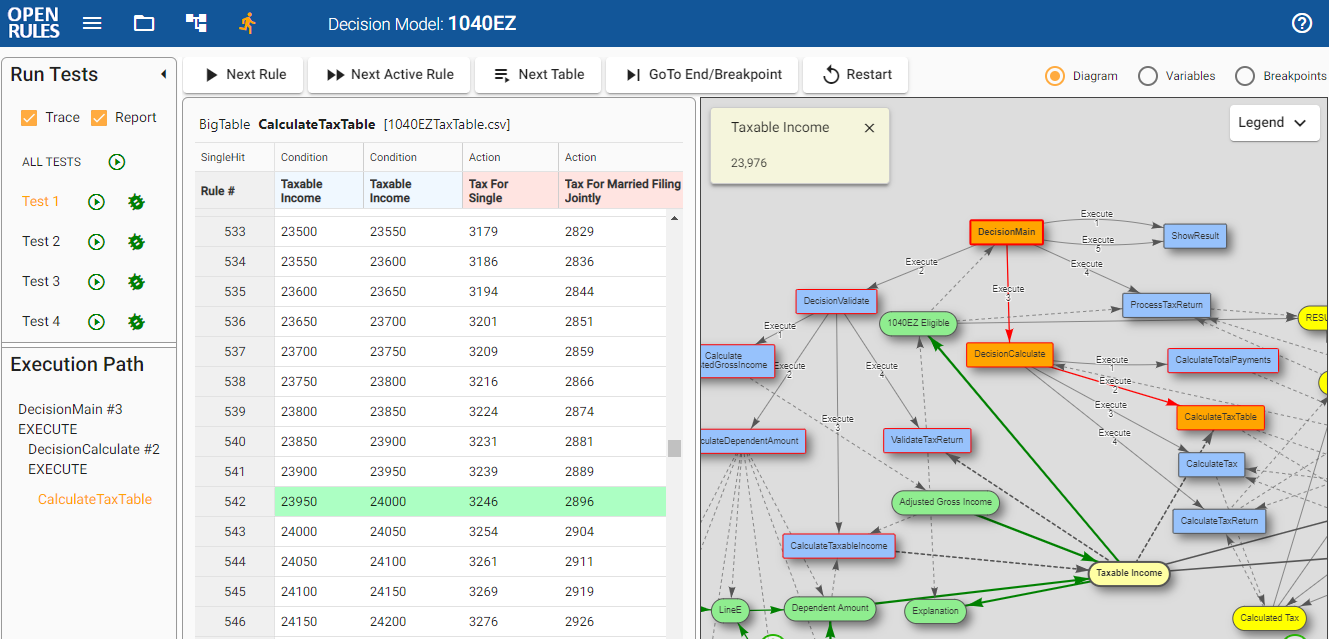Open the hamburger menu icon

click(x=92, y=22)
